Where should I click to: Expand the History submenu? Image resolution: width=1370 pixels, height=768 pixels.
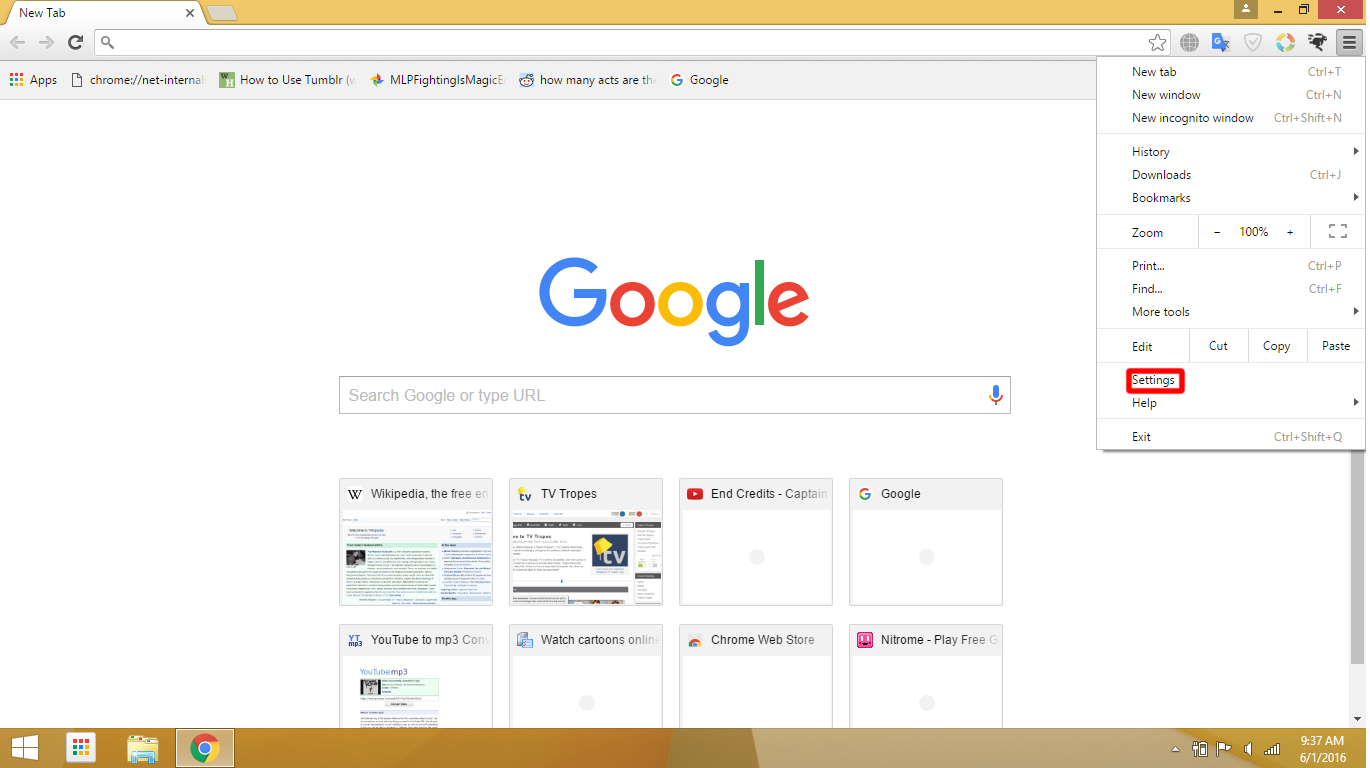point(1231,152)
